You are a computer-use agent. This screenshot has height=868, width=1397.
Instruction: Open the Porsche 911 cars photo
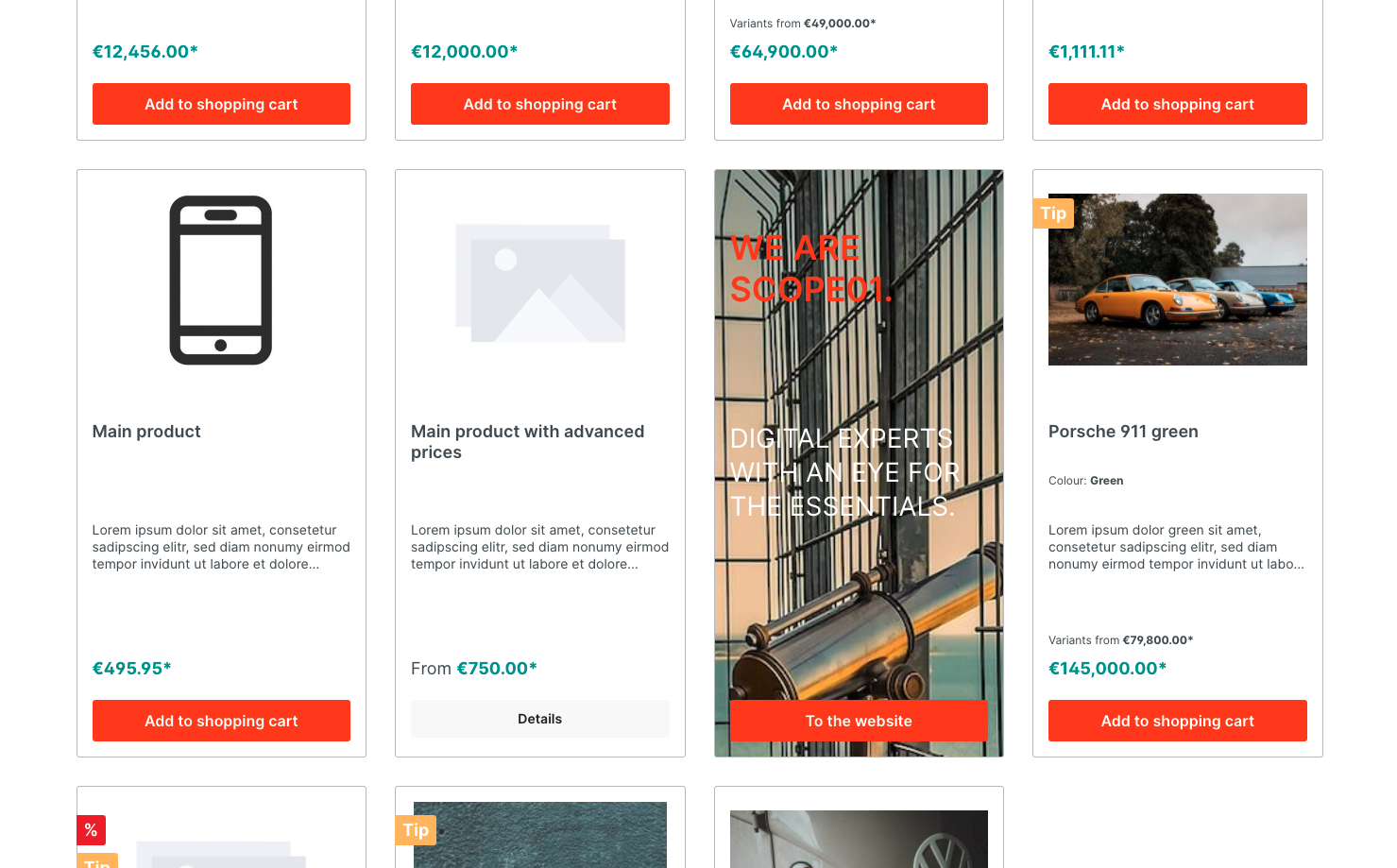[x=1178, y=280]
